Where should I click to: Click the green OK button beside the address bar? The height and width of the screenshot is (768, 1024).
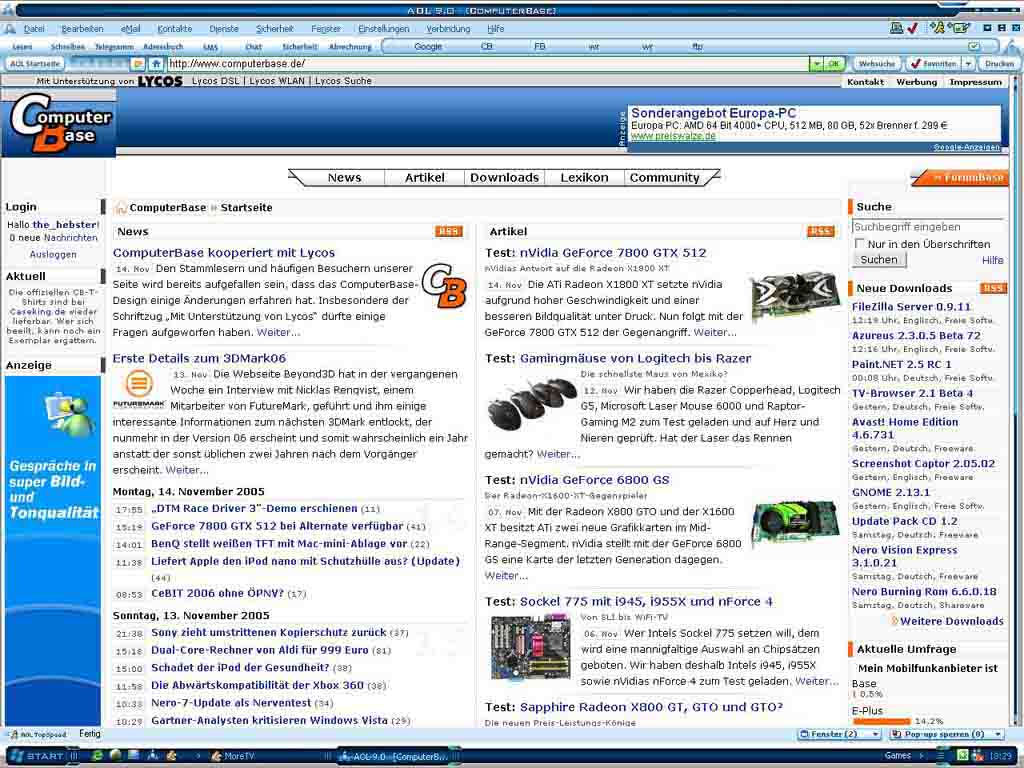(x=834, y=64)
